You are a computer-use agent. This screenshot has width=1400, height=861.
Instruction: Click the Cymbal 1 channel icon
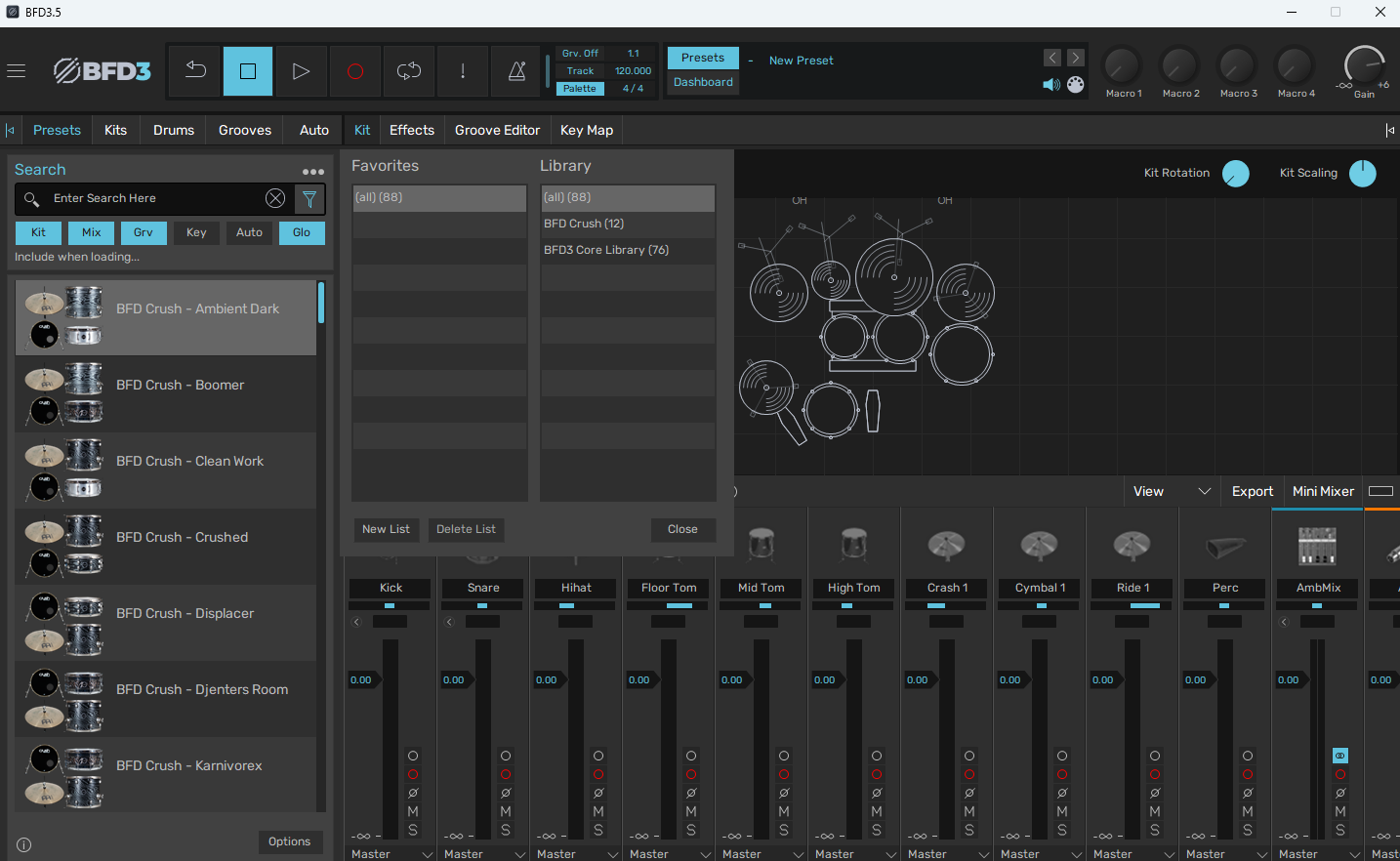[x=1040, y=545]
